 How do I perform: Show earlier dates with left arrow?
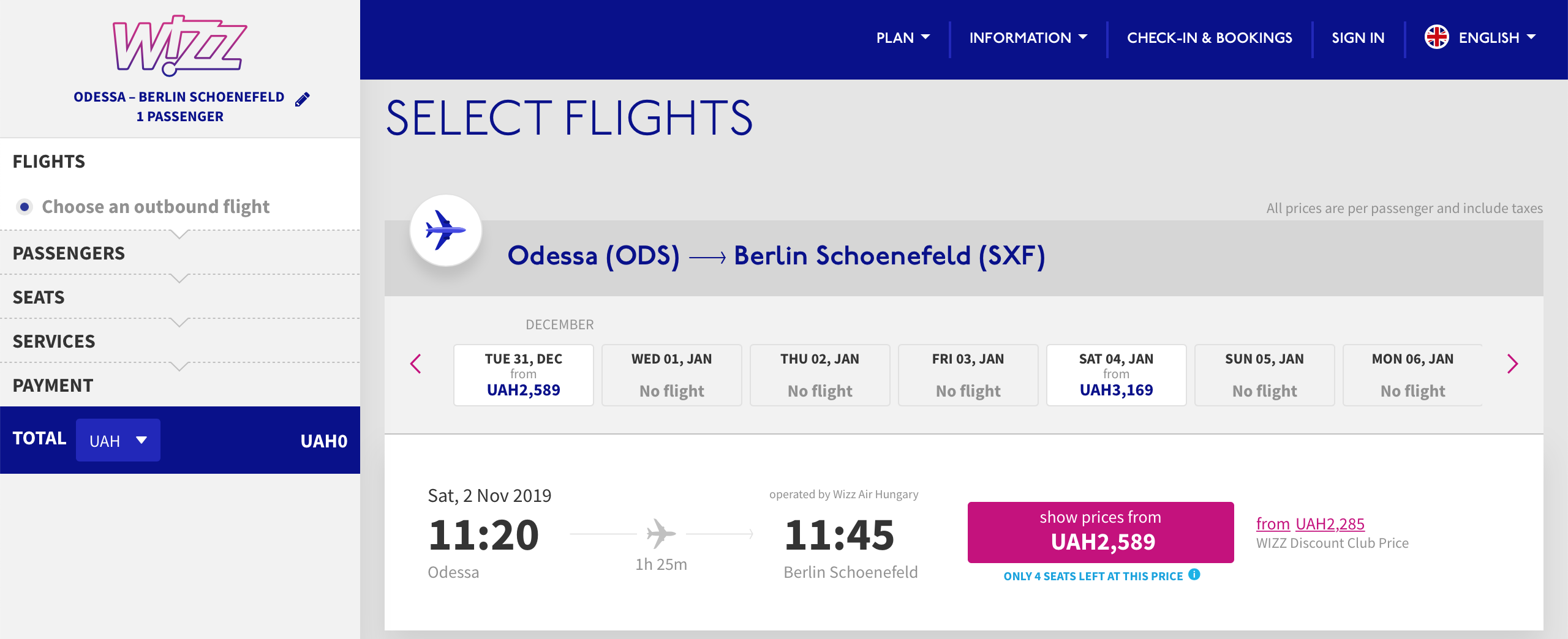(415, 364)
